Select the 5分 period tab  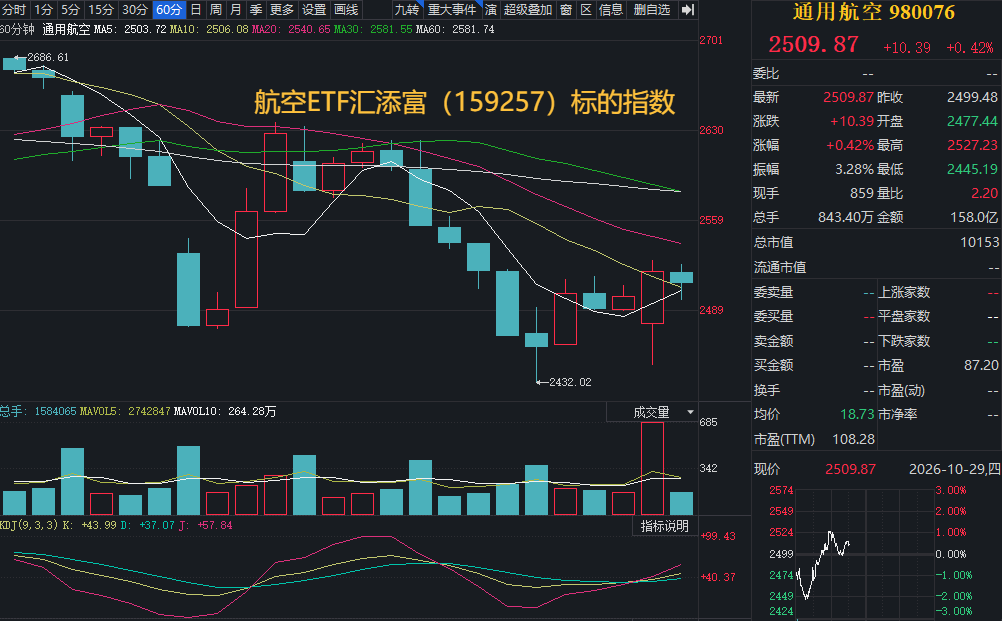click(70, 10)
